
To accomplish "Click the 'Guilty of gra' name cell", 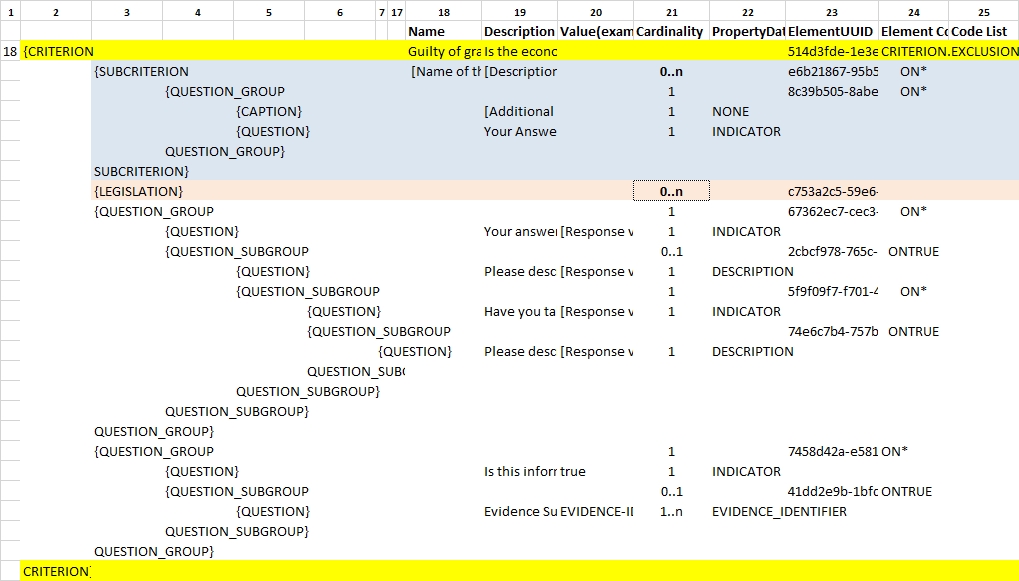I will [444, 51].
